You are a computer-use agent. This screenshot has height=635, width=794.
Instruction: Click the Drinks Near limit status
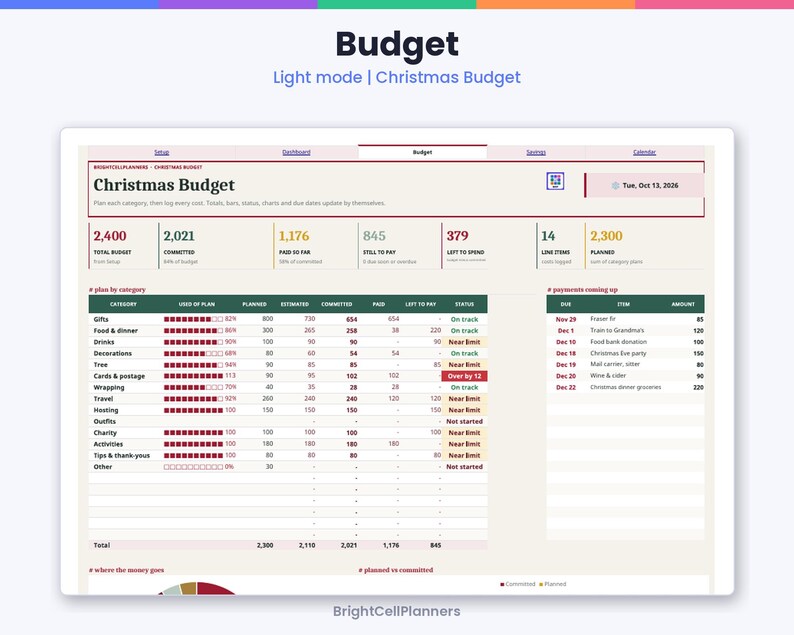[464, 342]
